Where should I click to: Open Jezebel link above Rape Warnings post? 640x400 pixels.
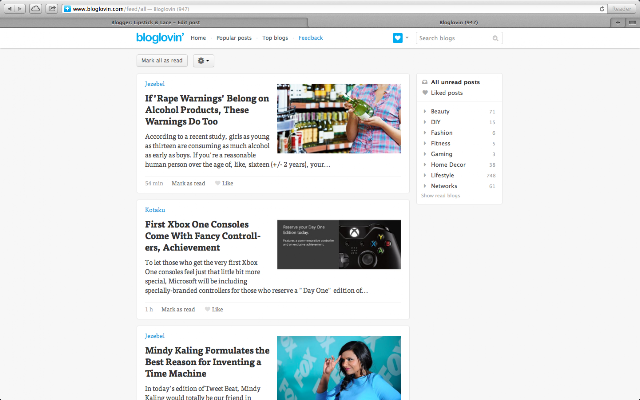tap(155, 84)
